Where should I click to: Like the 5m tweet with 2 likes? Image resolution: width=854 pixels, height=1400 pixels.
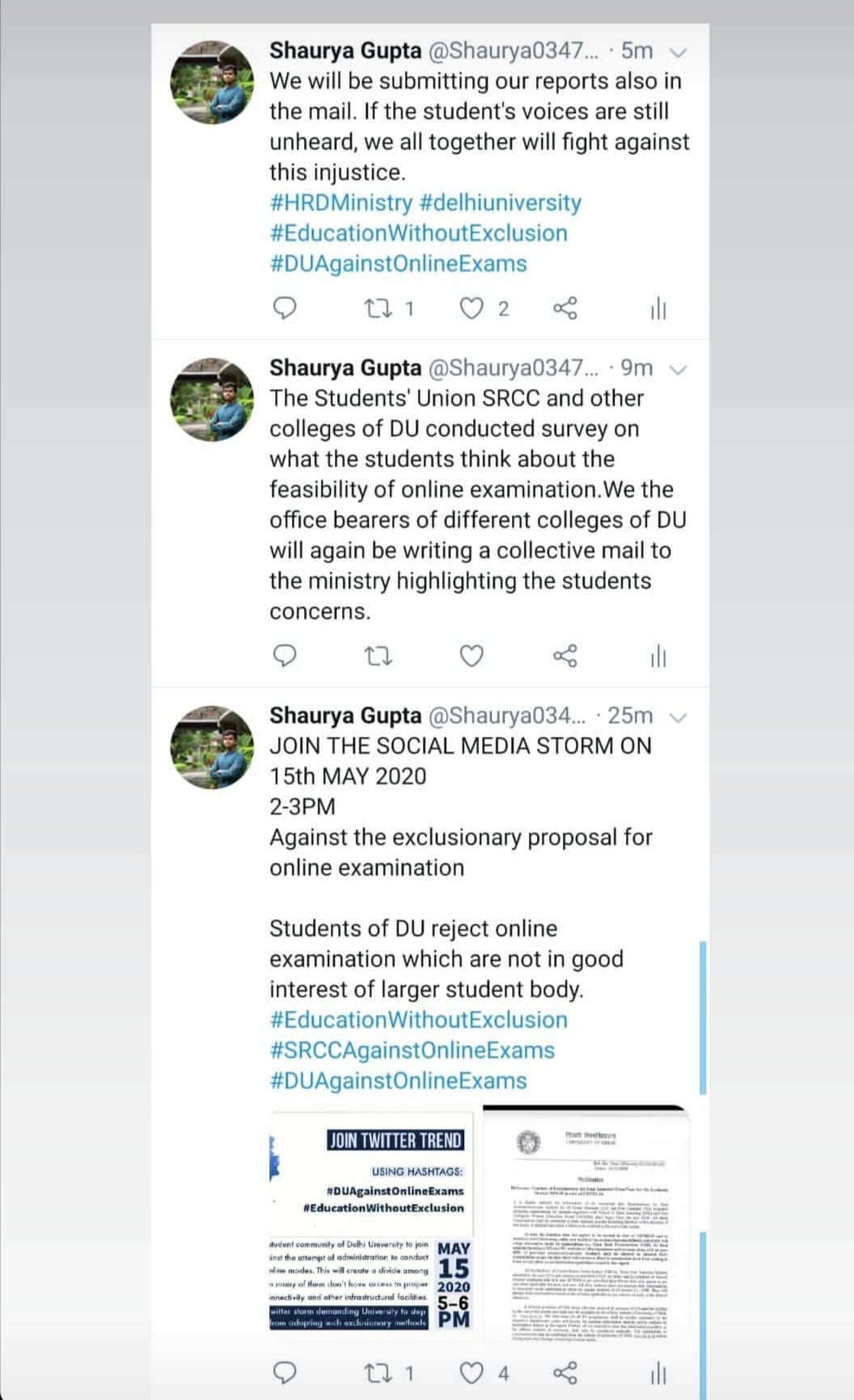471,308
